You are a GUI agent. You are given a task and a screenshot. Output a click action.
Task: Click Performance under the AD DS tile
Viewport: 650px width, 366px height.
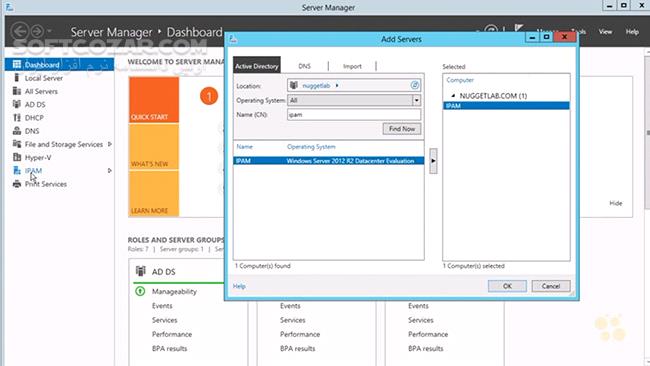point(172,334)
